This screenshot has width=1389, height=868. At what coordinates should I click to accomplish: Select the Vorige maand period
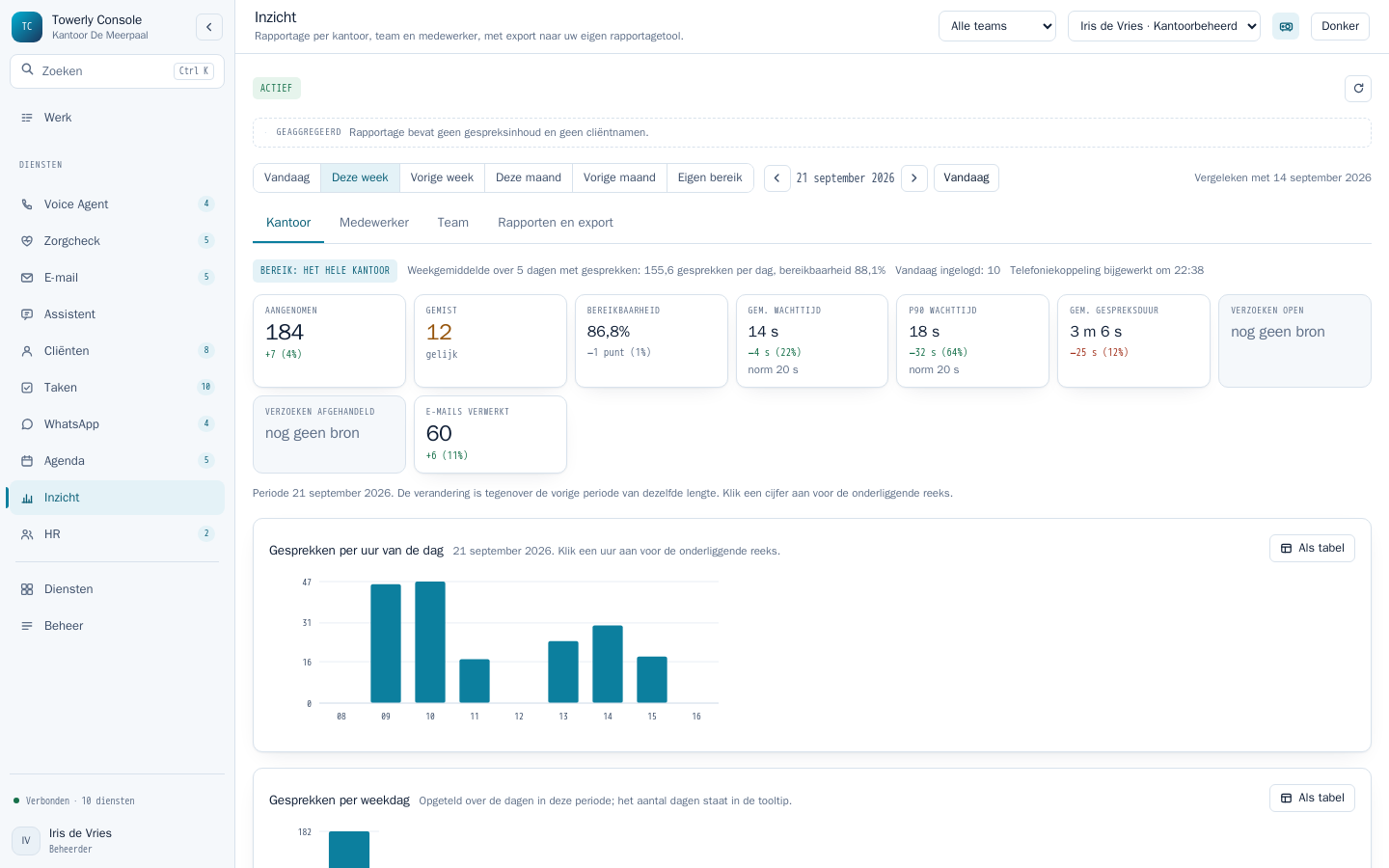[619, 178]
